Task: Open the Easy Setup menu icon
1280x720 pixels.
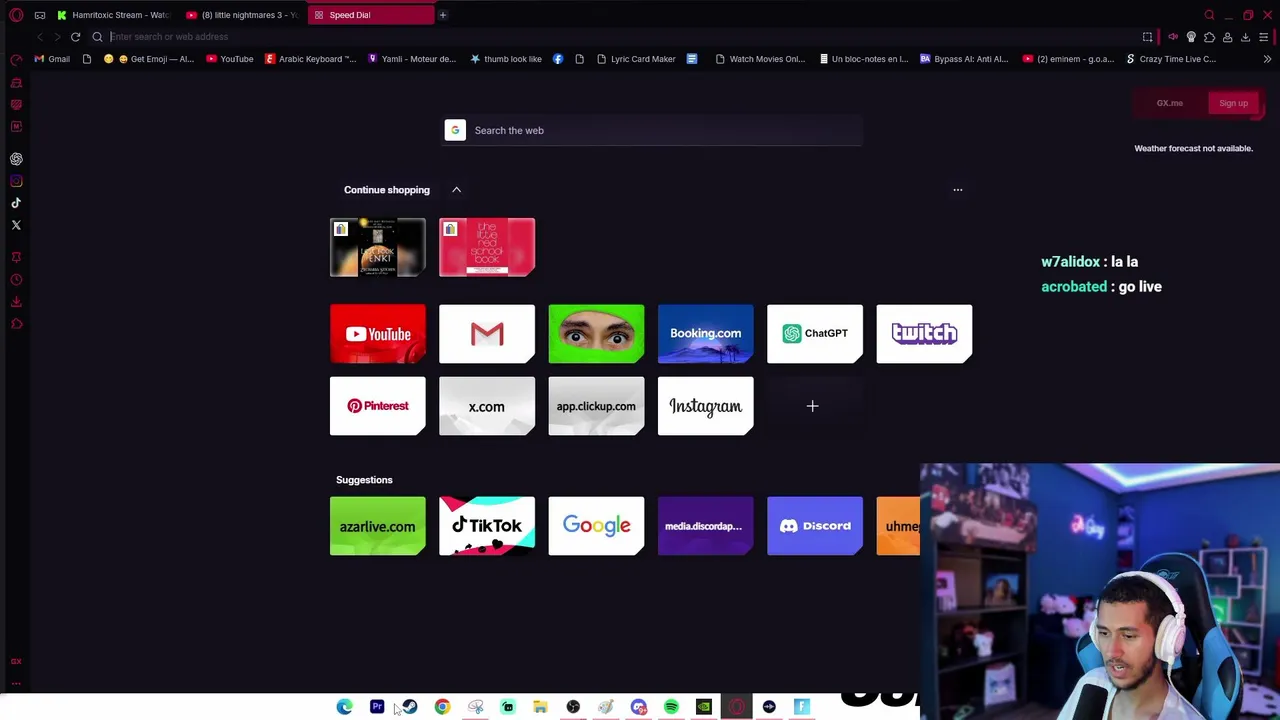Action: tap(1264, 37)
